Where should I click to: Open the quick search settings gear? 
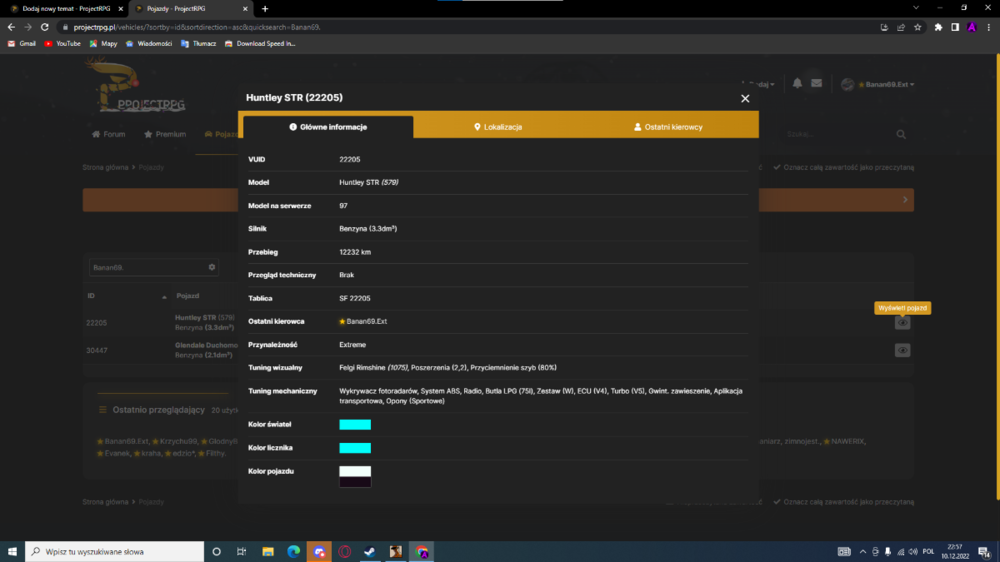click(212, 267)
